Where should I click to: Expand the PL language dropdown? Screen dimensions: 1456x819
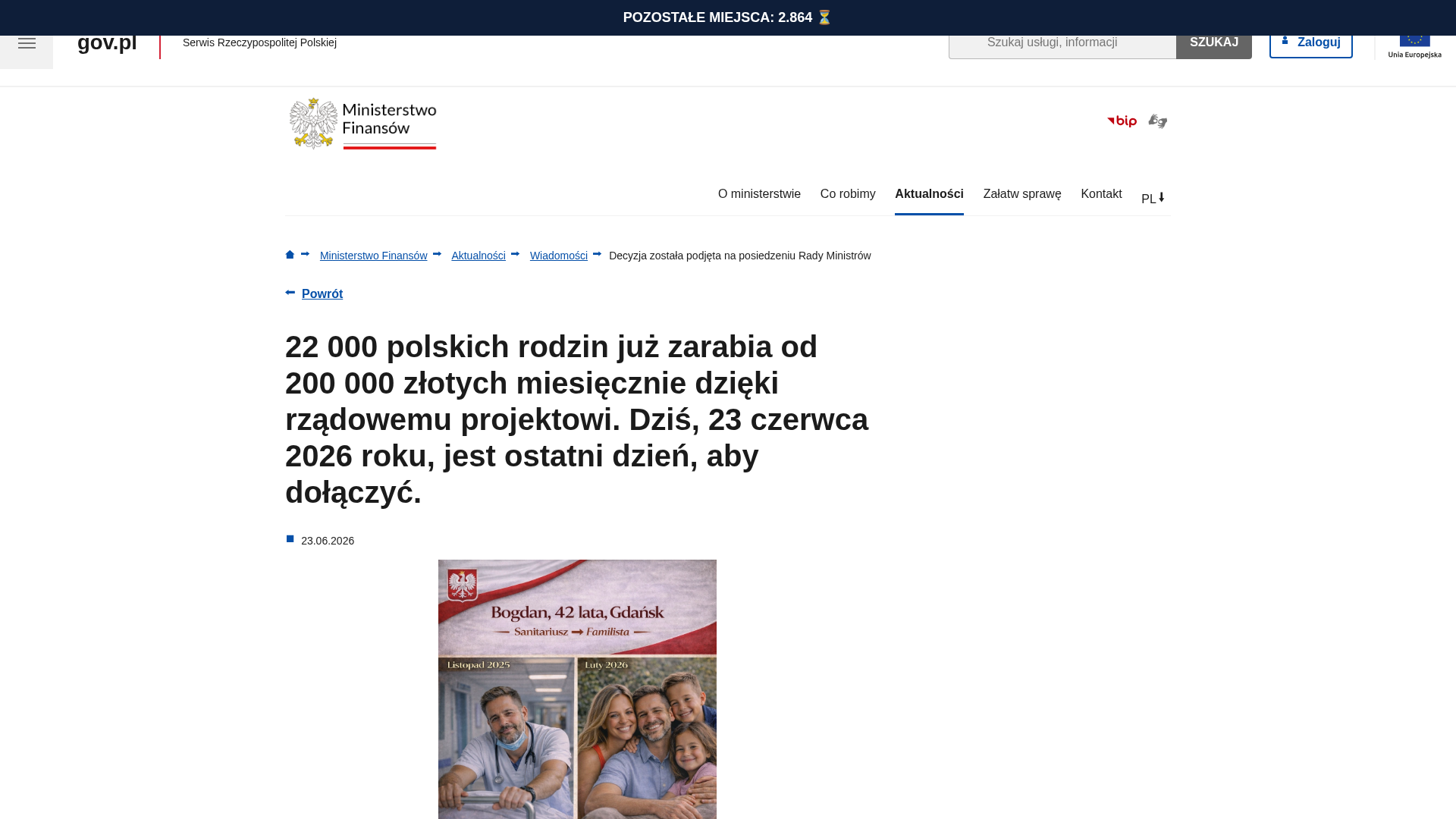pos(1153,199)
